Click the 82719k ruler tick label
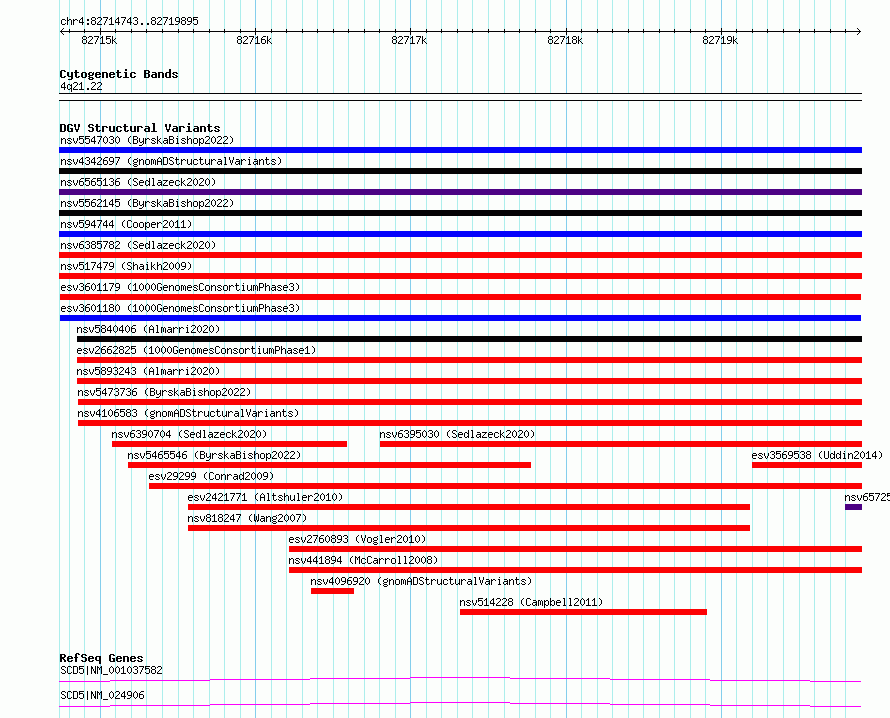 (x=720, y=40)
